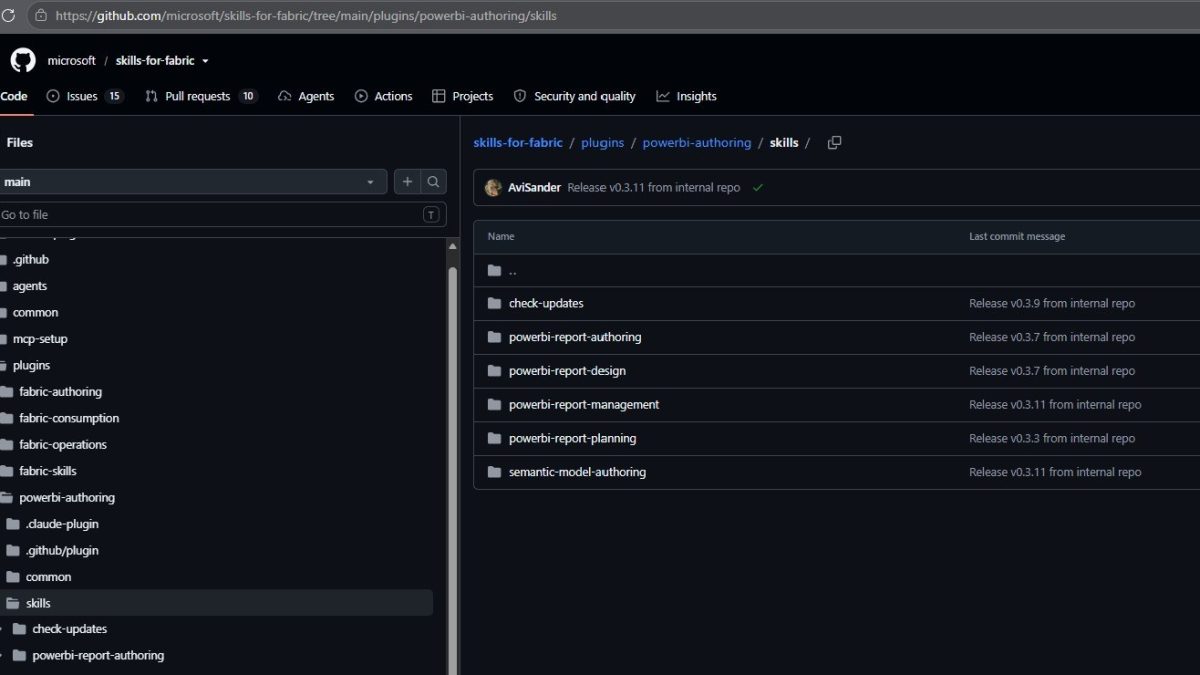Image resolution: width=1200 pixels, height=675 pixels.
Task: Open powerbi-report-planning folder in file list
Action: tap(572, 438)
